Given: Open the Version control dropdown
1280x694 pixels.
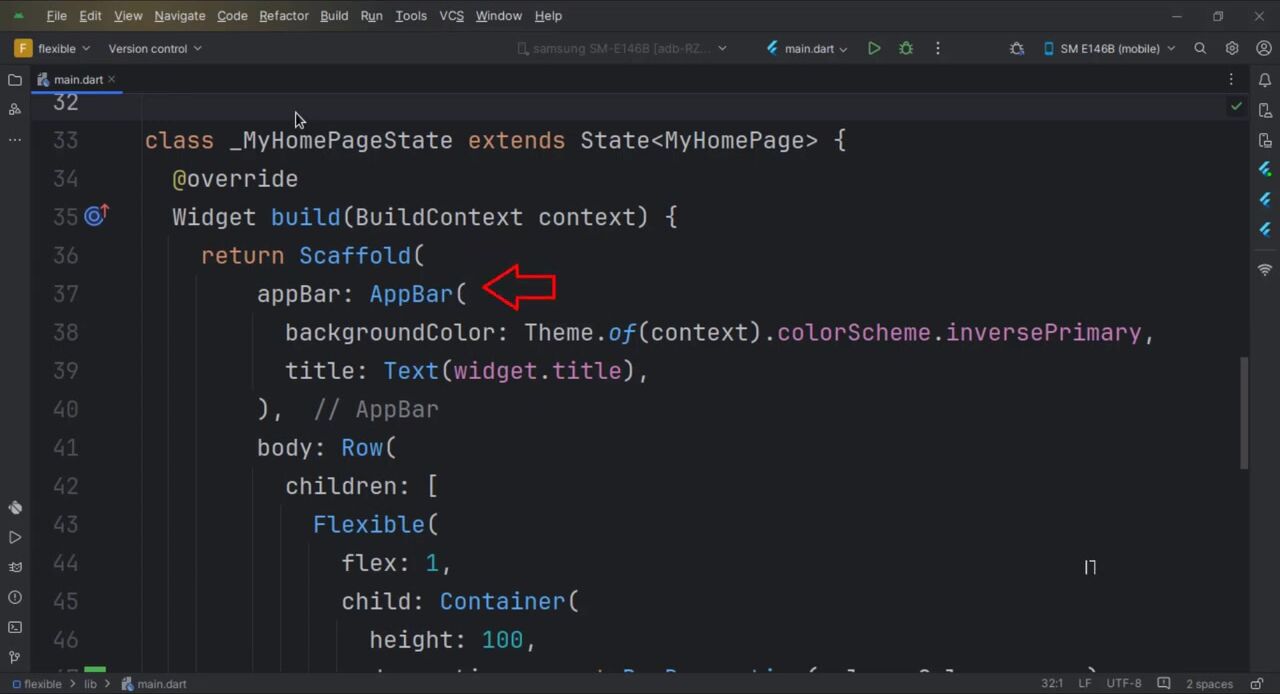Looking at the screenshot, I should (x=154, y=48).
